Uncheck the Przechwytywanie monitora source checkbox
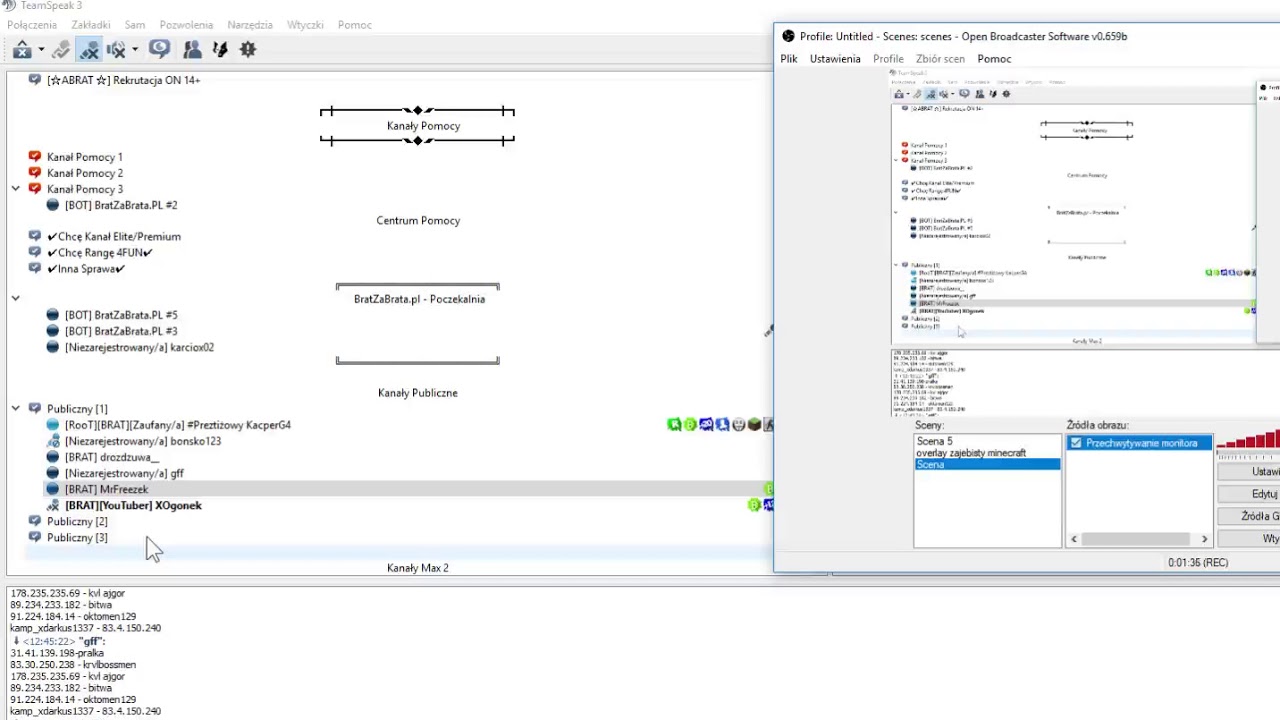The width and height of the screenshot is (1280, 720). 1076,443
